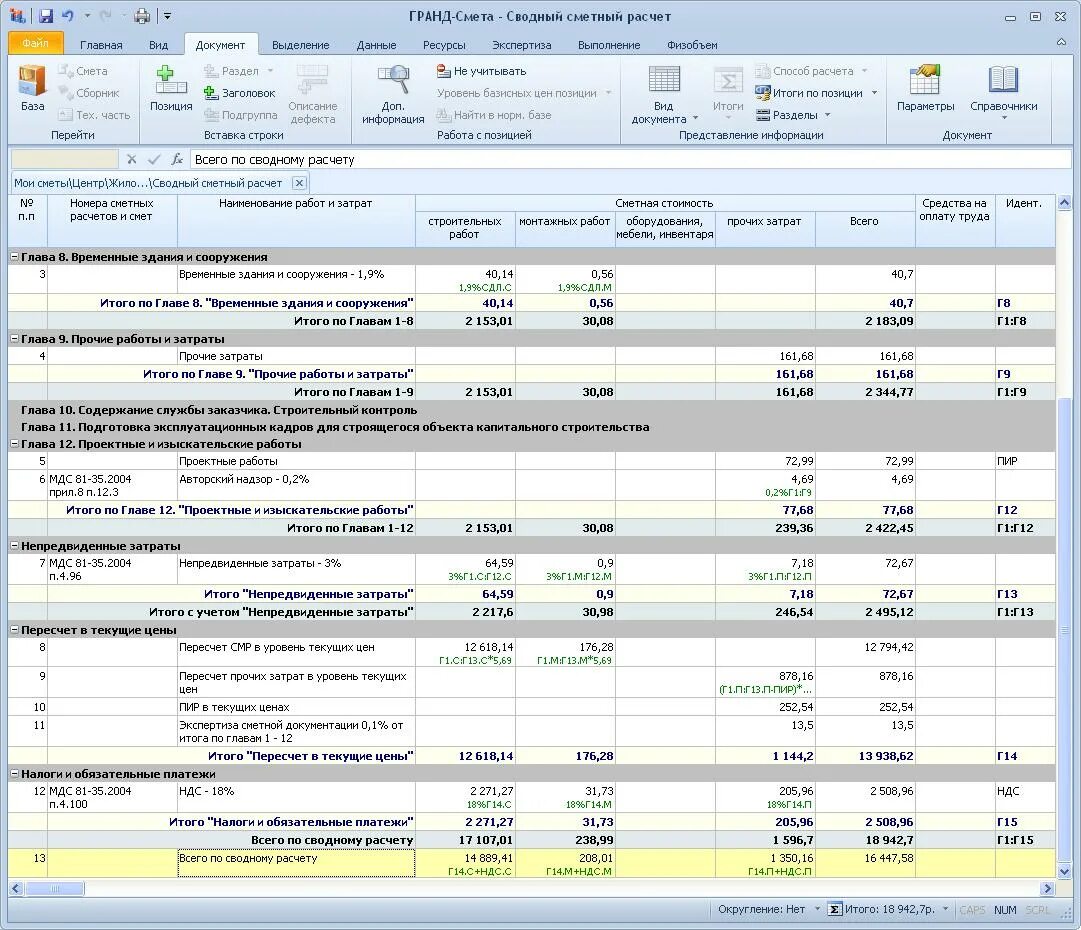Viewport: 1081px width, 930px height.
Task: Select cell Авторский надзор - 0,2%
Action: tap(296, 485)
